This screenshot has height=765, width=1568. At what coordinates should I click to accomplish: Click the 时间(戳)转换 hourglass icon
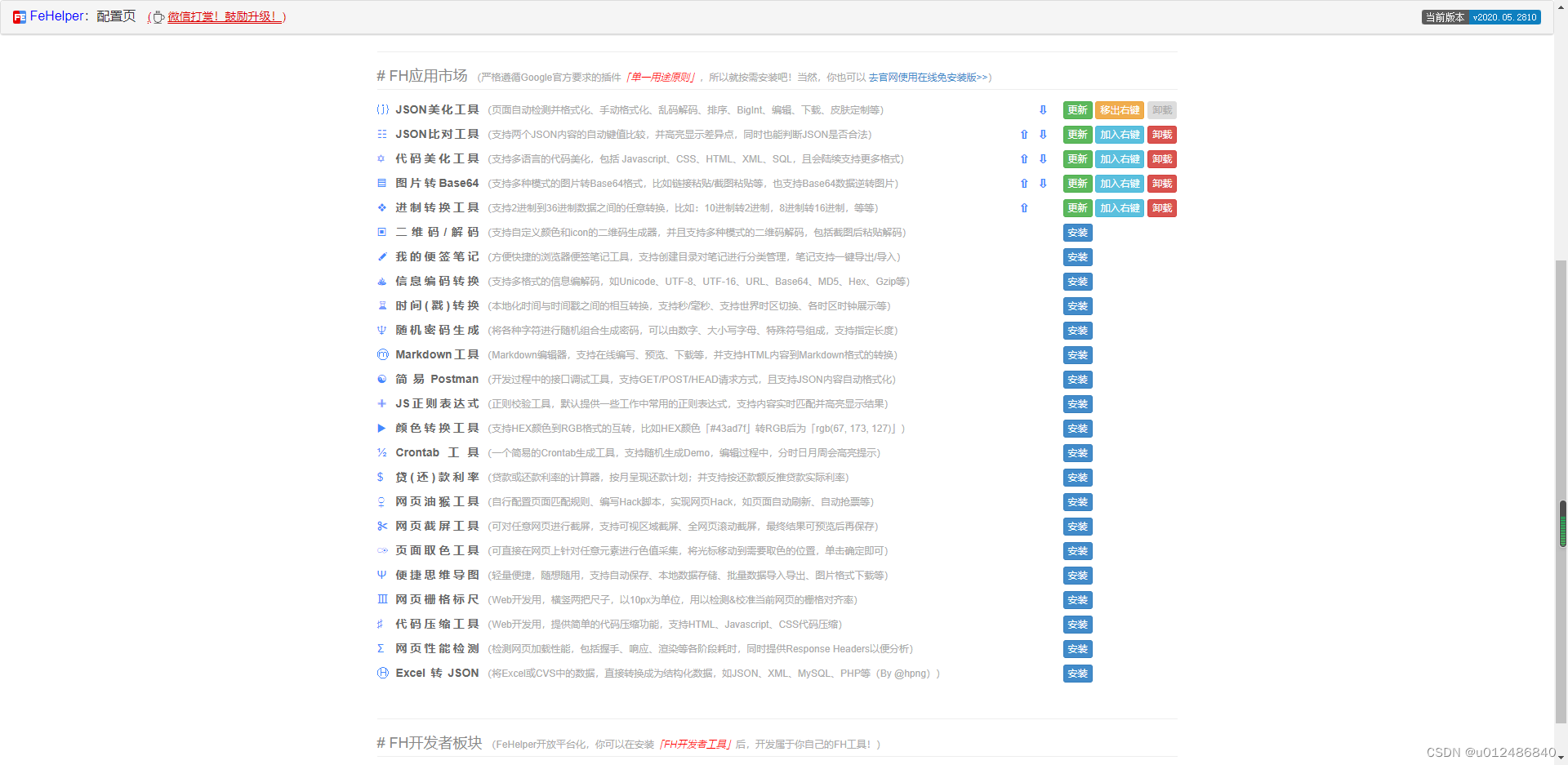point(381,305)
